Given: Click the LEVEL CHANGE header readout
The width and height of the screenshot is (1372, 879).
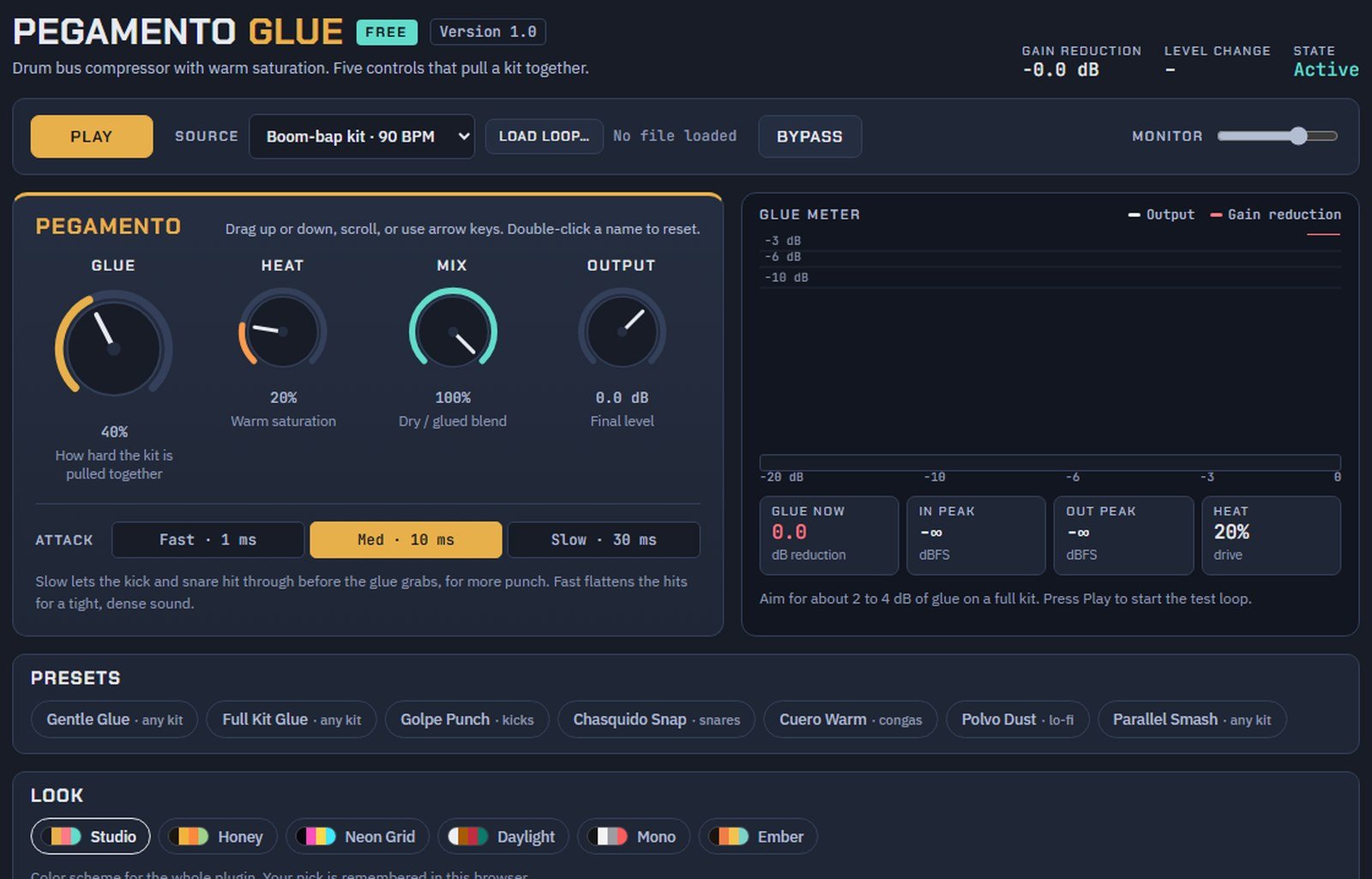Looking at the screenshot, I should 1217,61.
